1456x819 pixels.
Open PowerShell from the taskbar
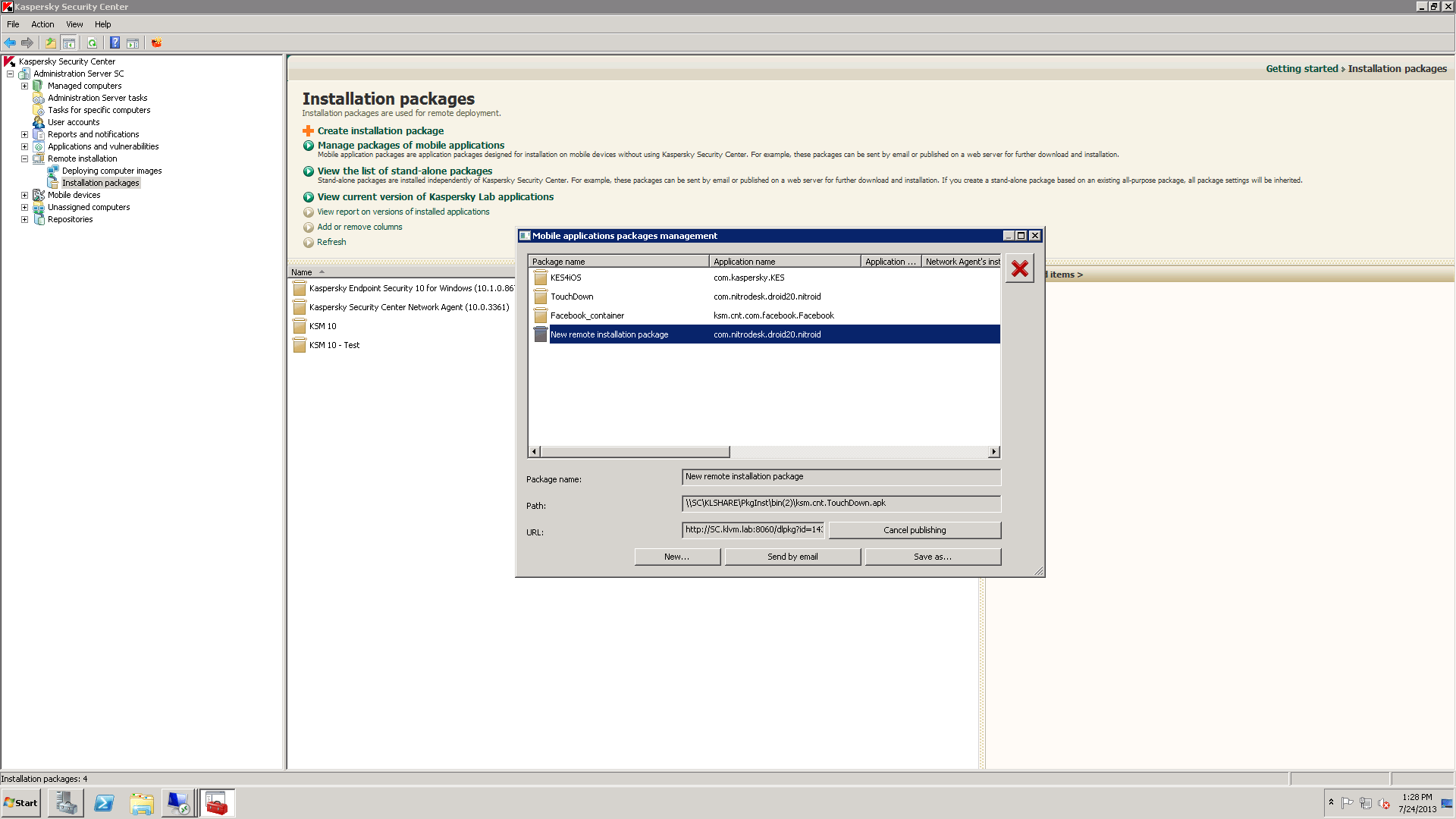(x=104, y=803)
